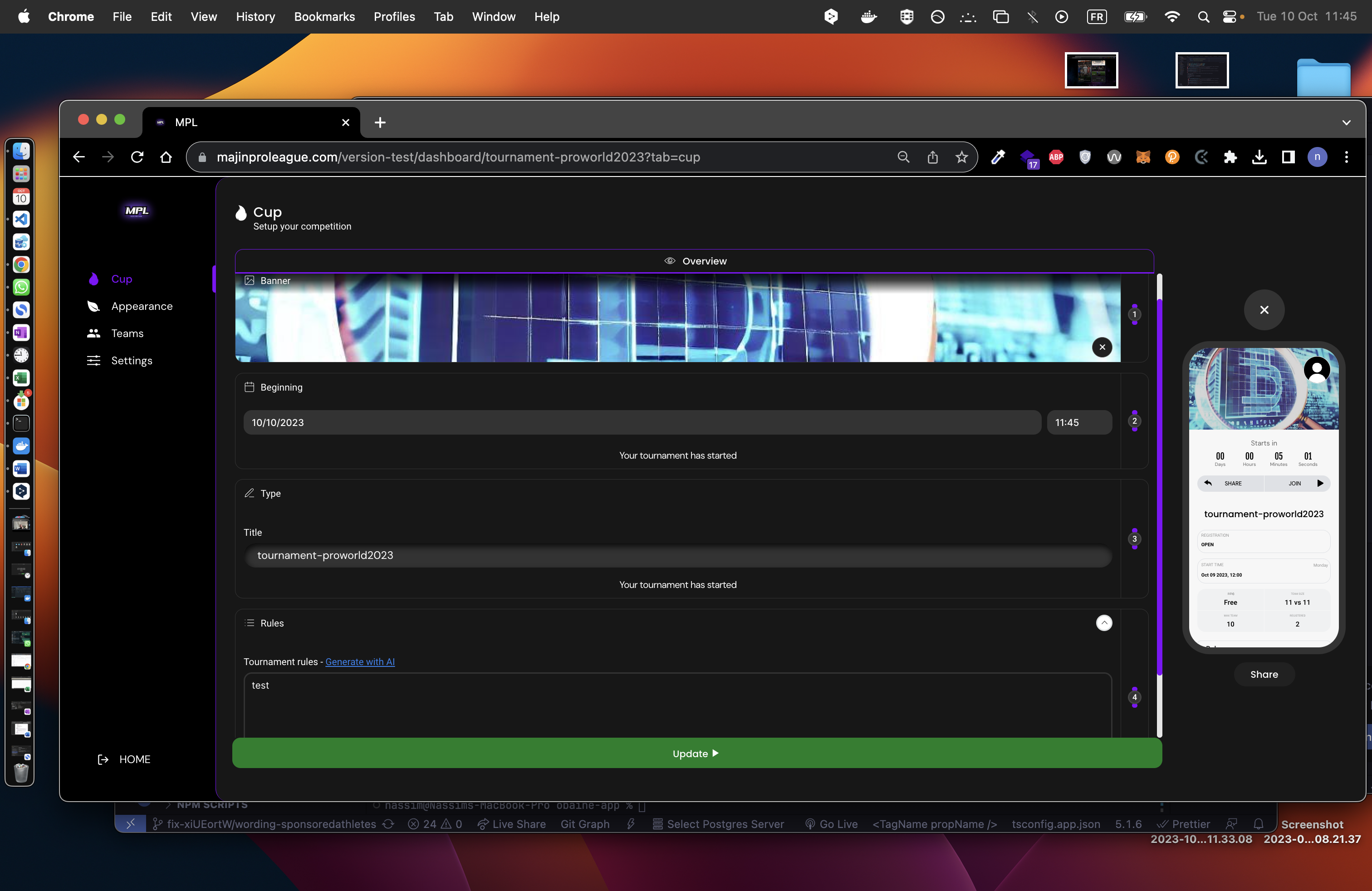Click the profile avatar in phone preview
Image resolution: width=1372 pixels, height=891 pixels.
coord(1317,369)
